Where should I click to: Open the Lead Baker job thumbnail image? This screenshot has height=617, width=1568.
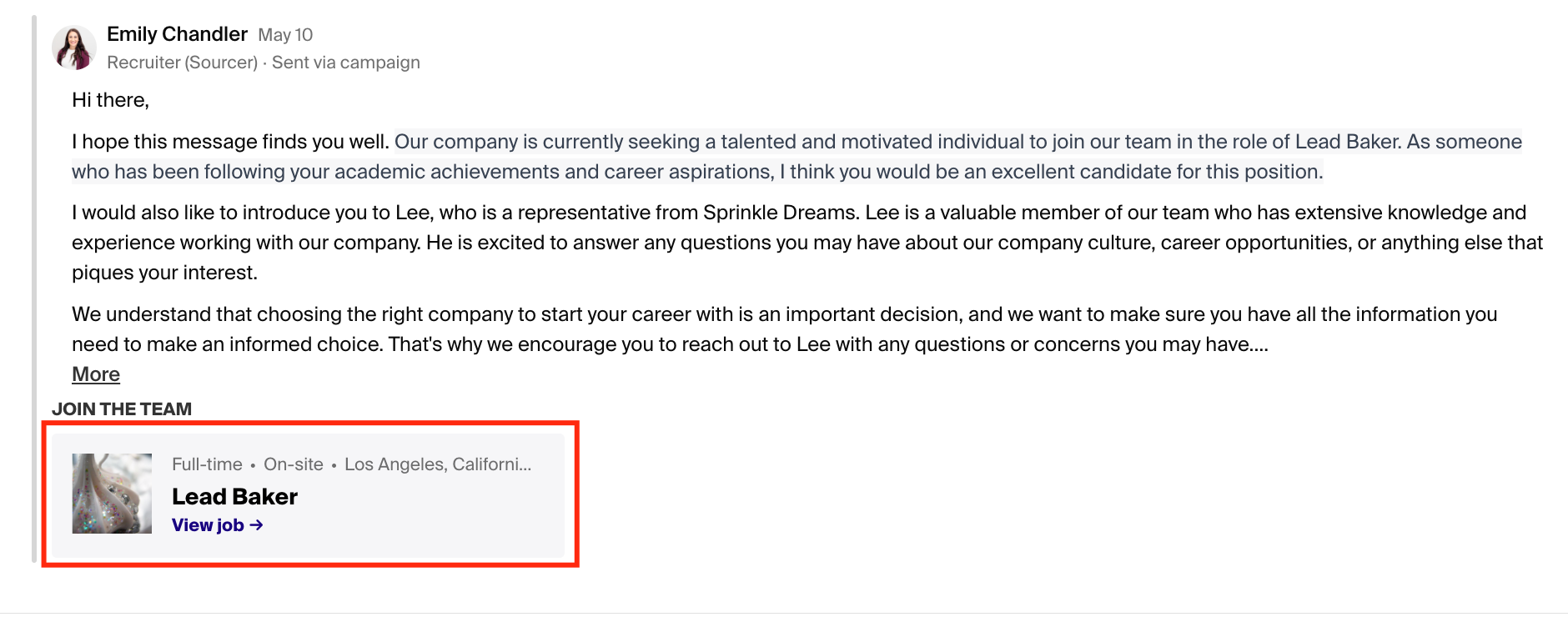112,494
